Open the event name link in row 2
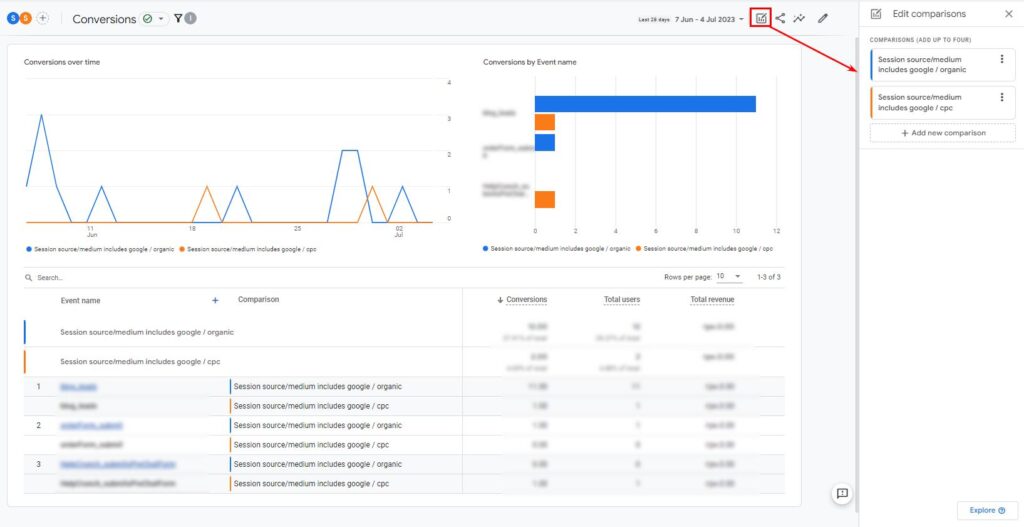The height and width of the screenshot is (527, 1024). [x=91, y=425]
